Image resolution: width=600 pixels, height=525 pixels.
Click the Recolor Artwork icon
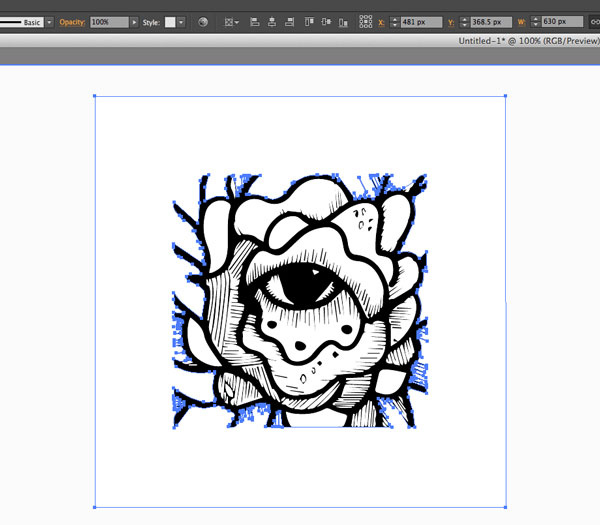(x=203, y=22)
